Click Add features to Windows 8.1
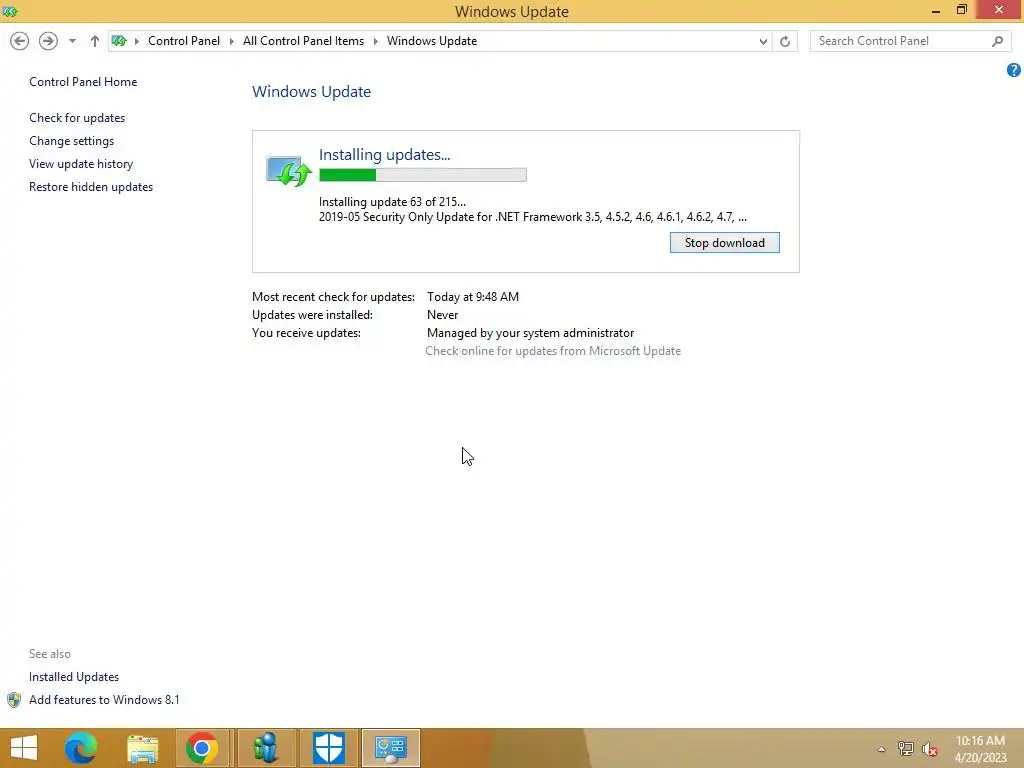The image size is (1024, 768). [104, 699]
